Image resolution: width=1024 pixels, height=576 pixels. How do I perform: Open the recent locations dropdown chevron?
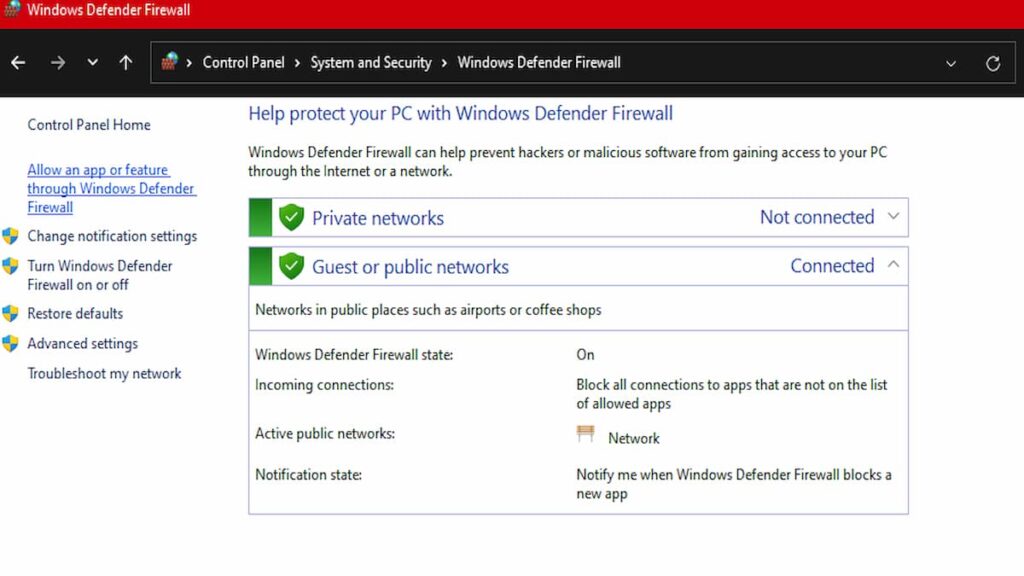[x=92, y=63]
